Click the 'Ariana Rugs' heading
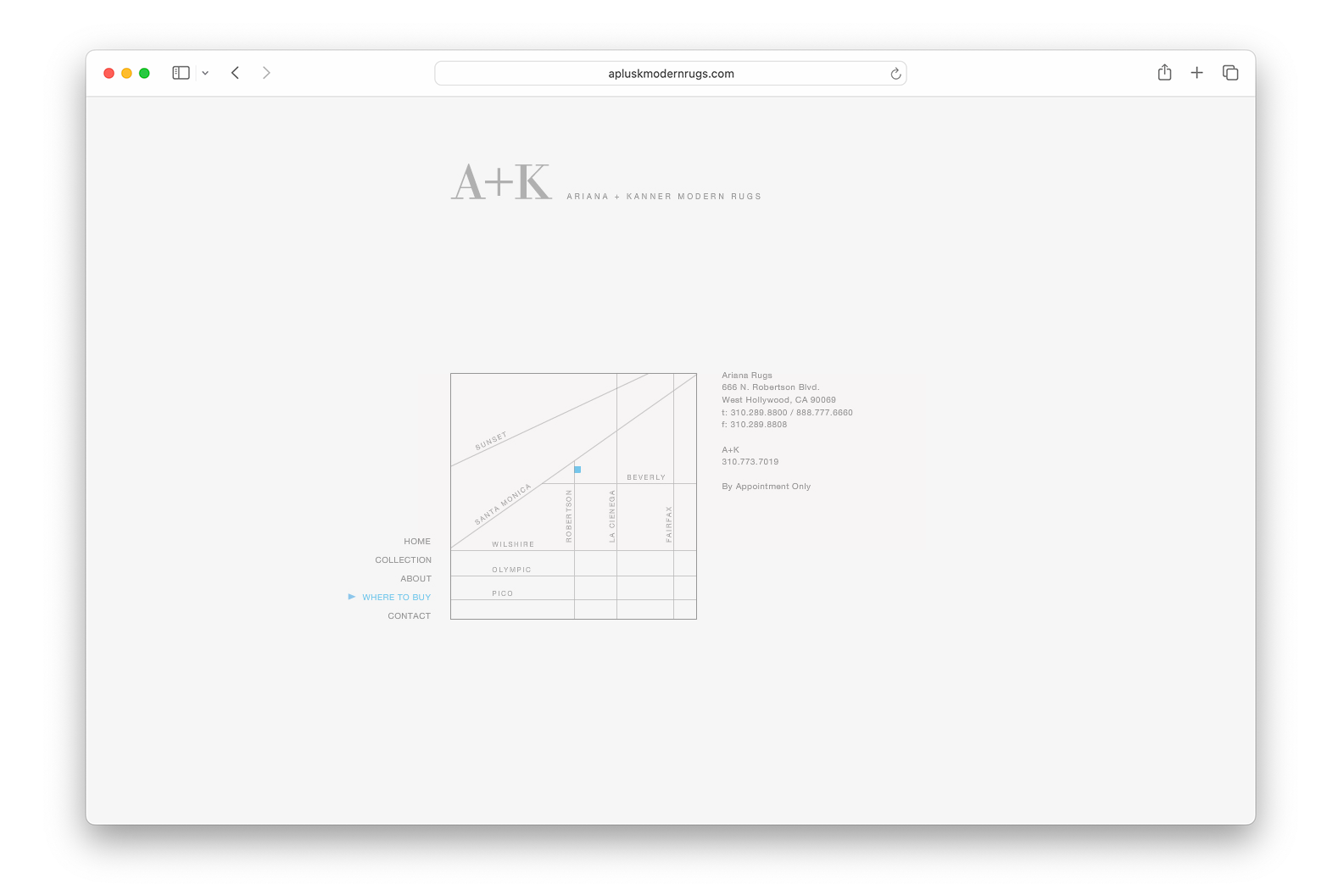This screenshot has width=1344, height=896. click(747, 376)
